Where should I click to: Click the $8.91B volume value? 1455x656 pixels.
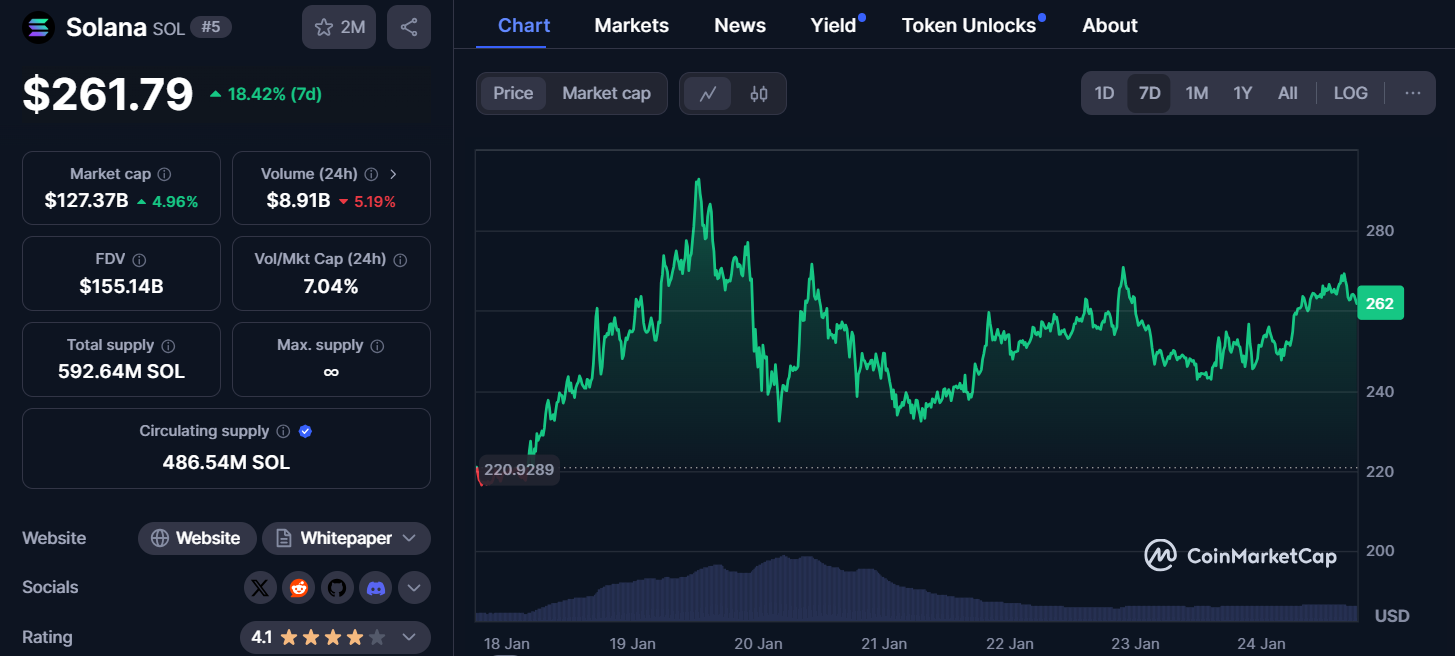(298, 201)
